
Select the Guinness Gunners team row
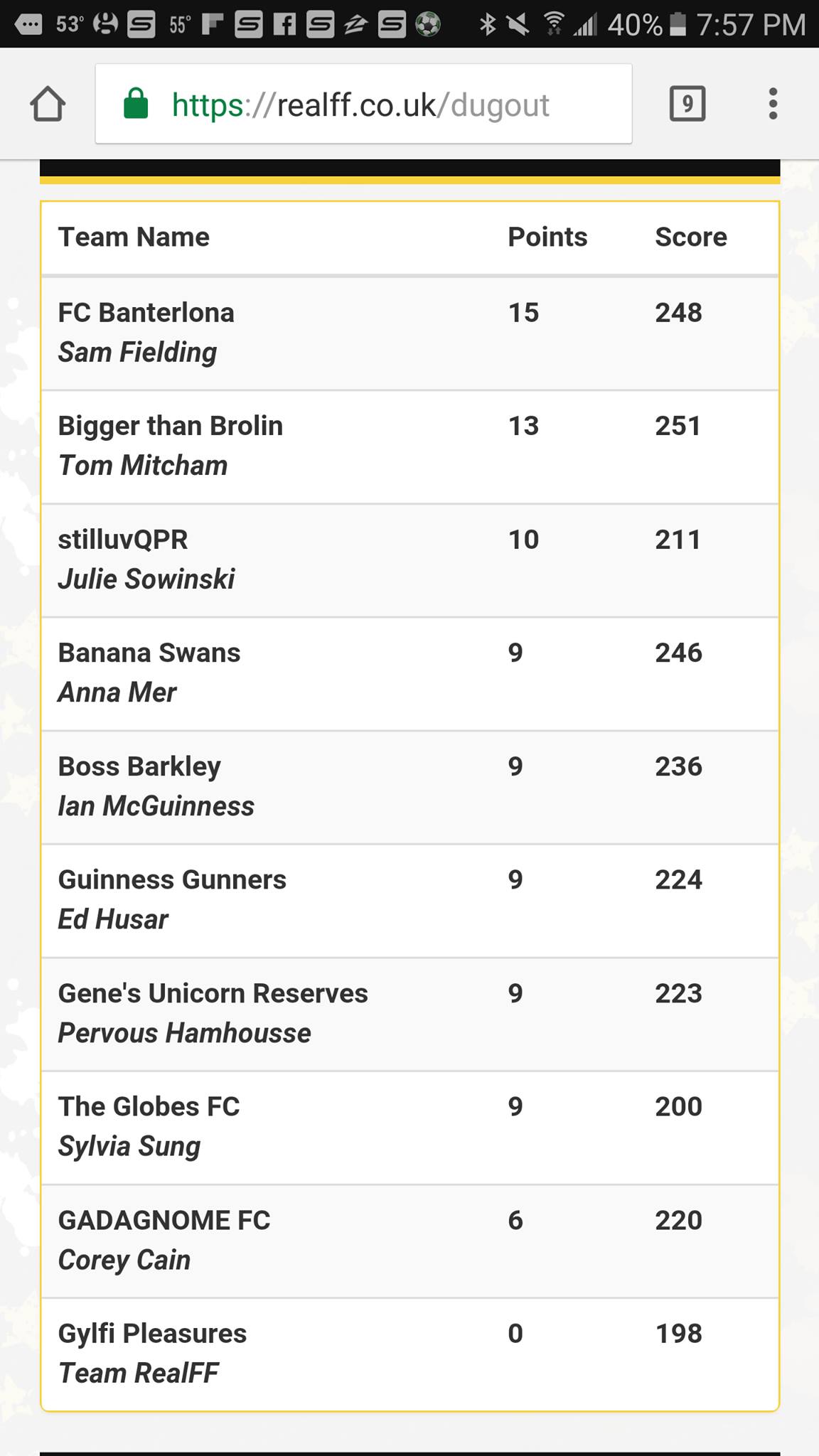(409, 901)
